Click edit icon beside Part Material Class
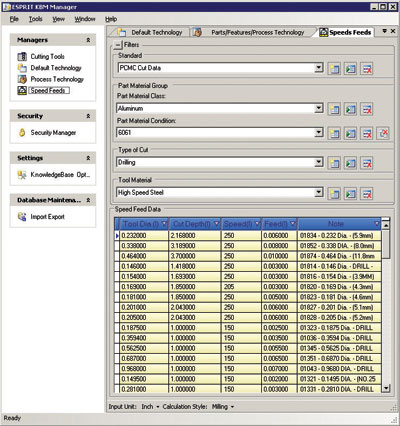Viewport: 400px width, 426px height. point(350,109)
